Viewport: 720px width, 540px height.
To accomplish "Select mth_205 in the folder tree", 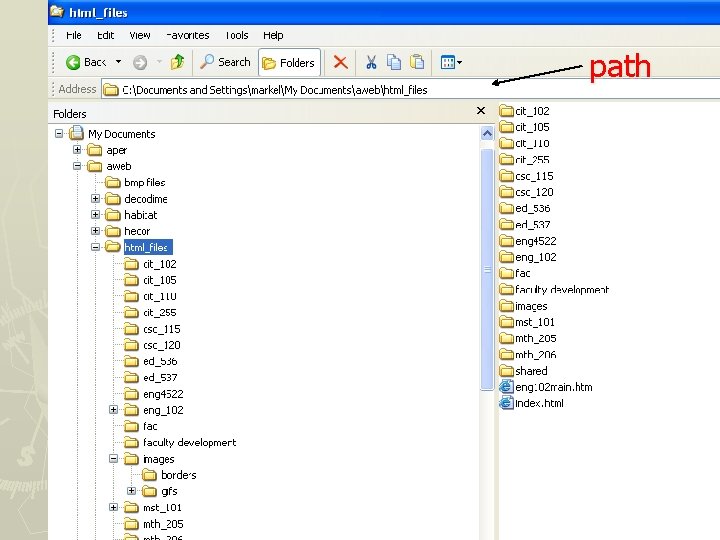I will pyautogui.click(x=163, y=524).
